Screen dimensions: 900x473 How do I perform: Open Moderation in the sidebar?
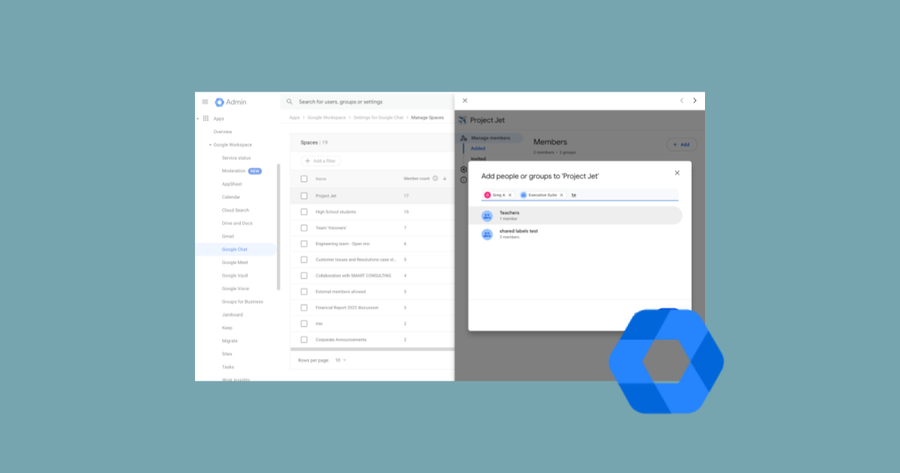pyautogui.click(x=234, y=171)
